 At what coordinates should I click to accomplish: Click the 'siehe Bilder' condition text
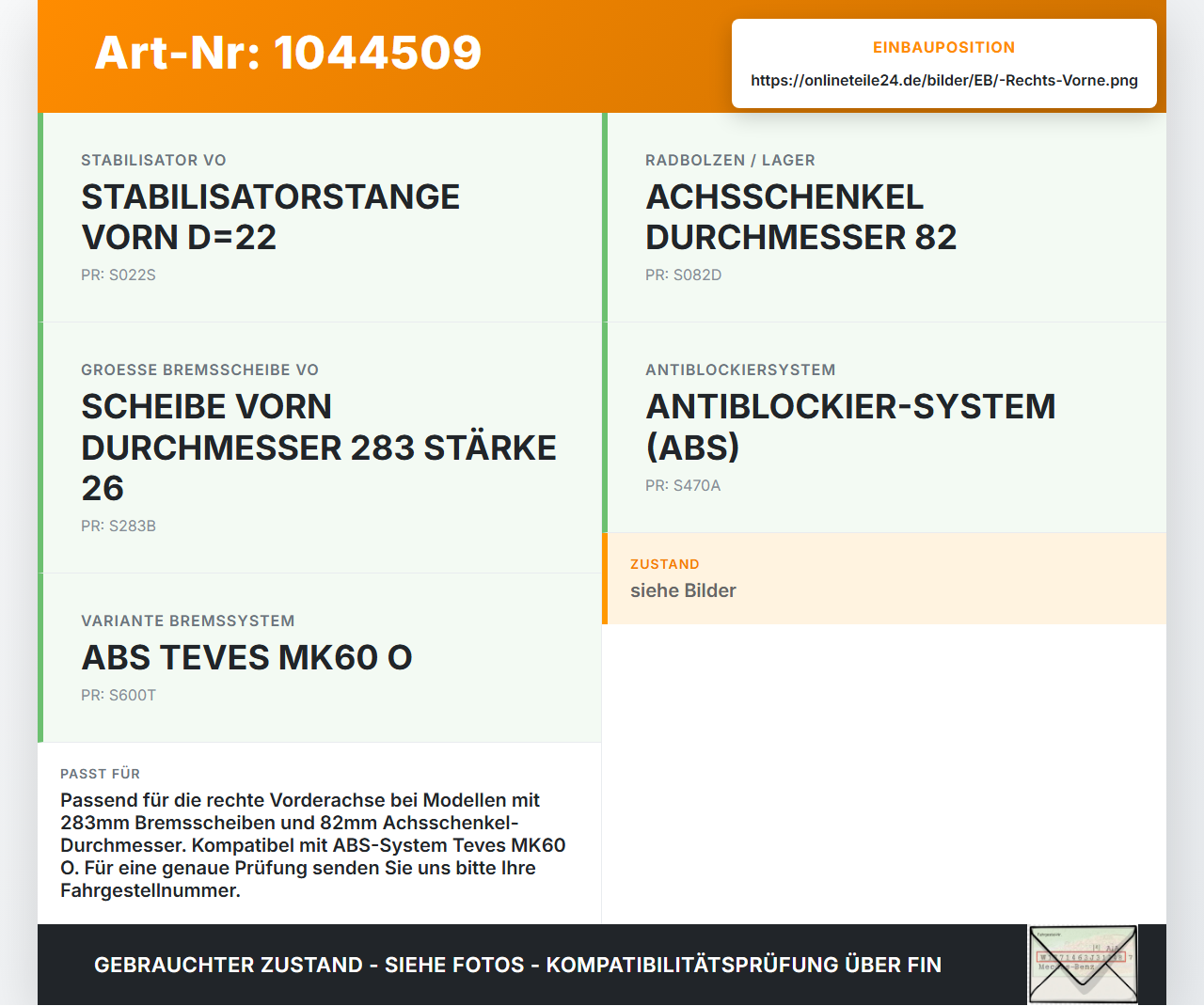click(x=683, y=591)
